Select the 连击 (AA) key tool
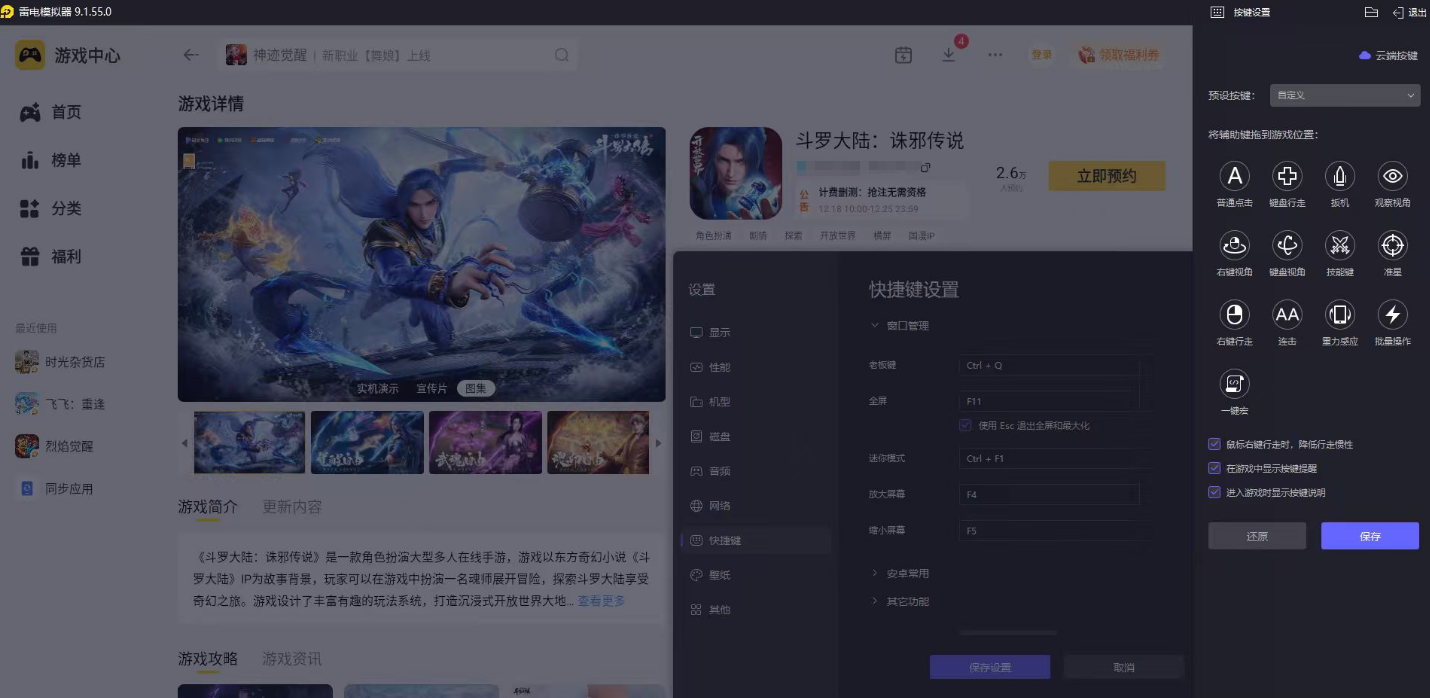The image size is (1430, 698). click(1287, 315)
